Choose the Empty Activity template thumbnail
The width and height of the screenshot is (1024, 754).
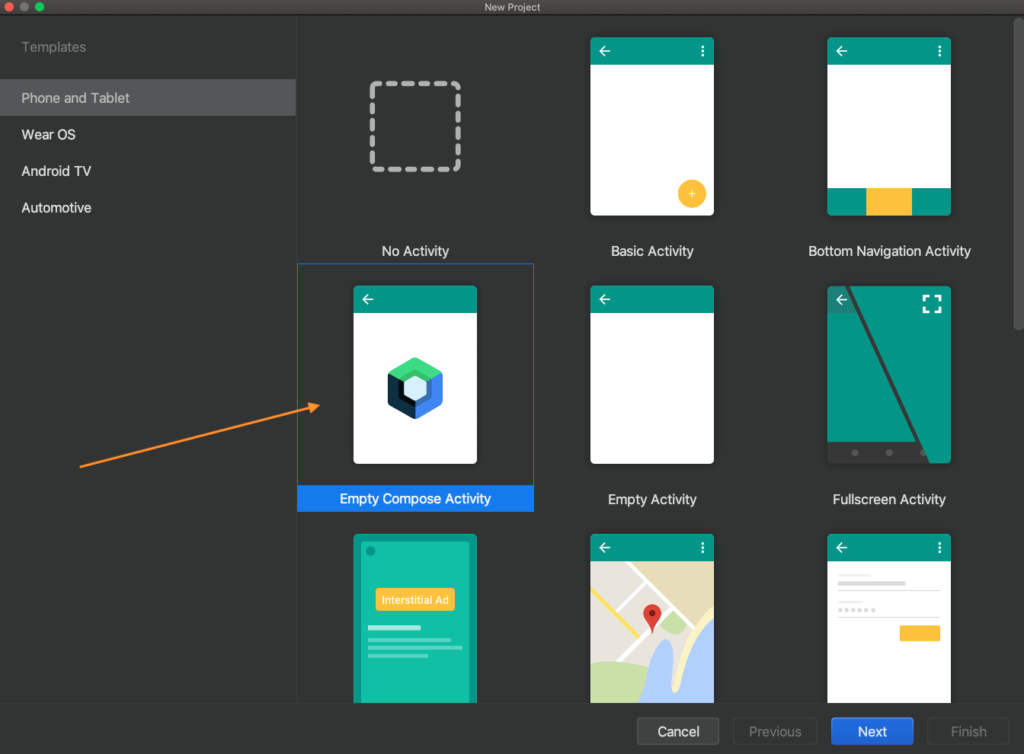(652, 375)
